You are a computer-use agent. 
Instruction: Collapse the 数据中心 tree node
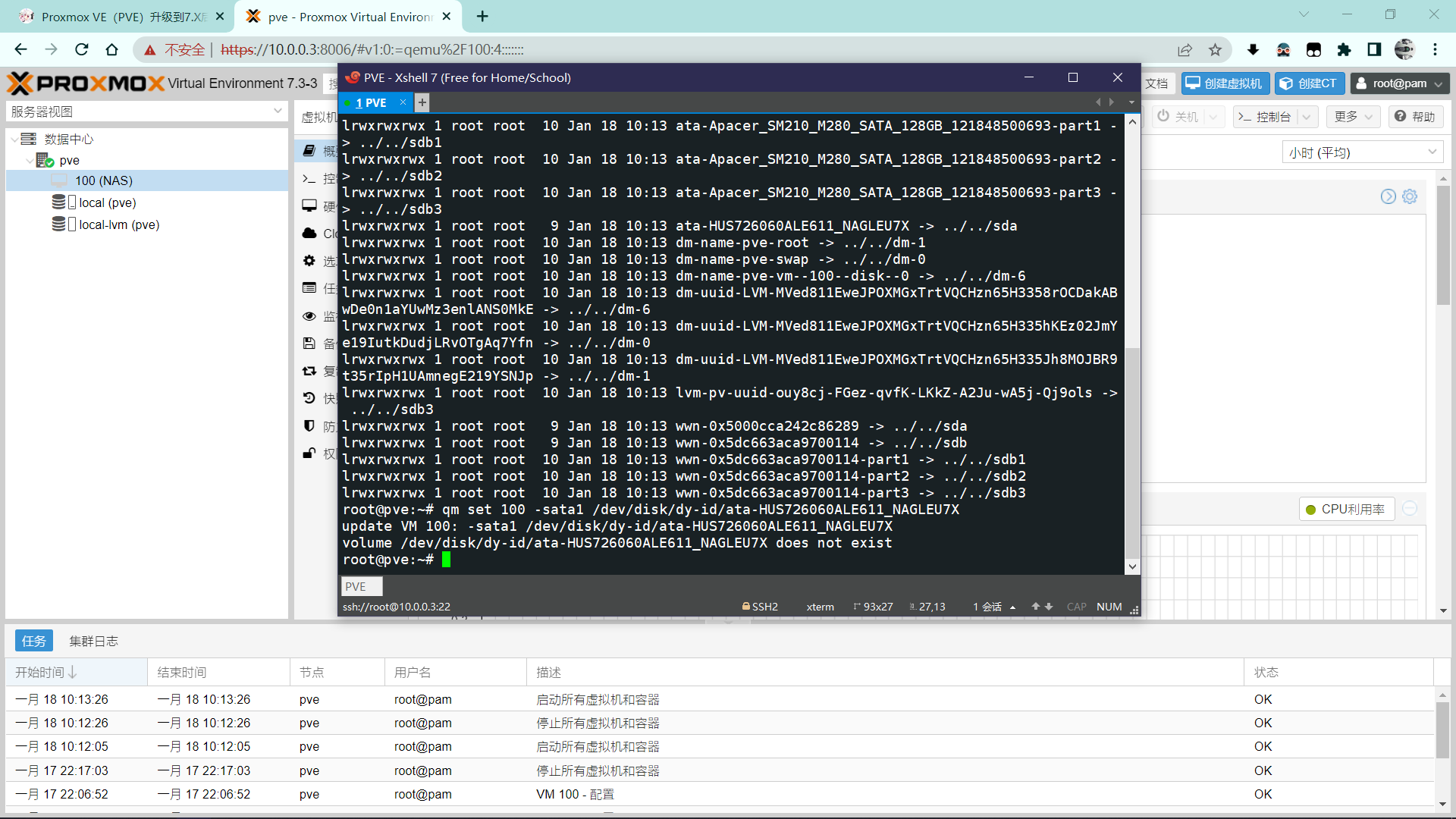tap(14, 140)
